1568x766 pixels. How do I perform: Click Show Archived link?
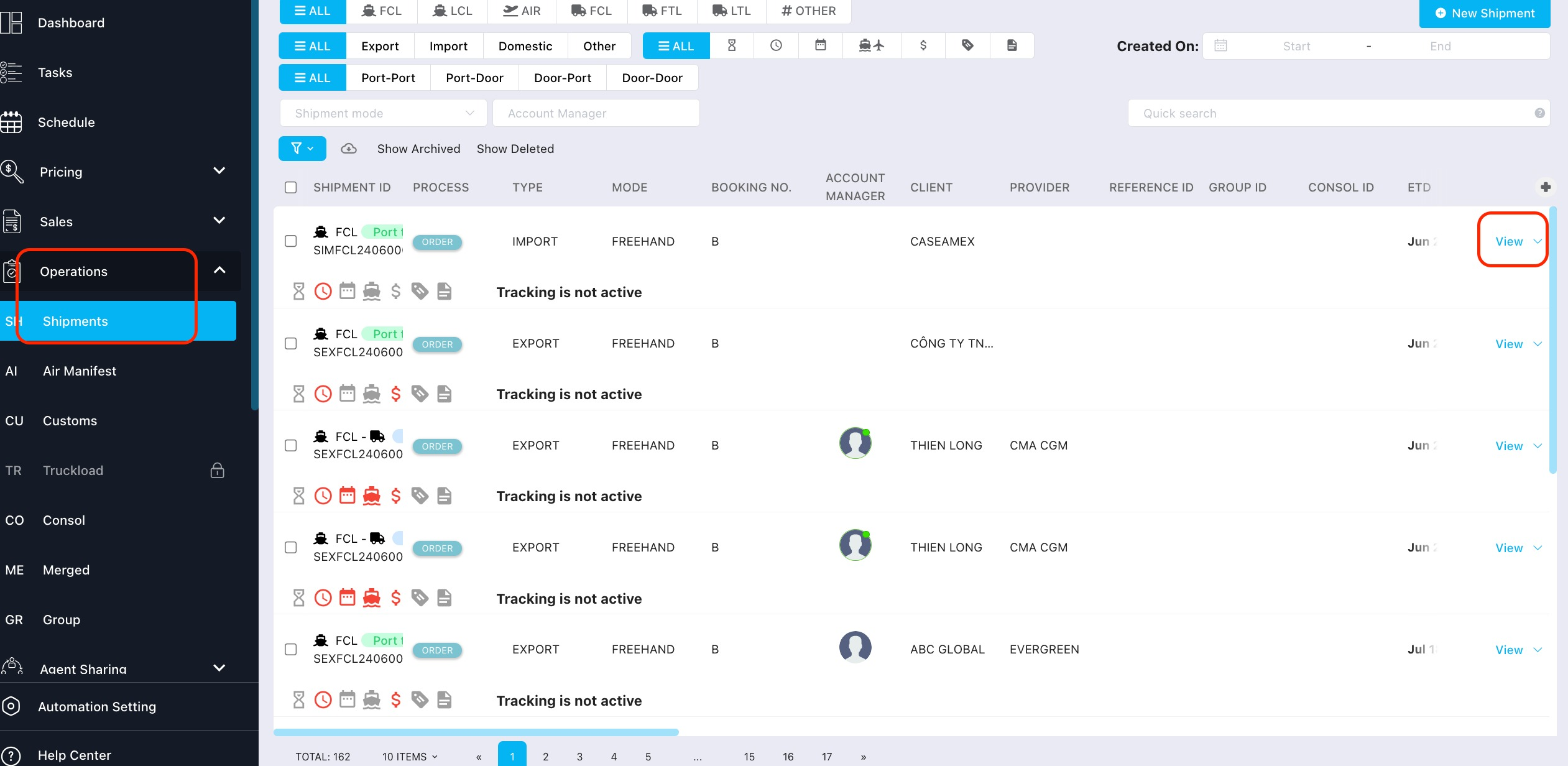pos(418,149)
